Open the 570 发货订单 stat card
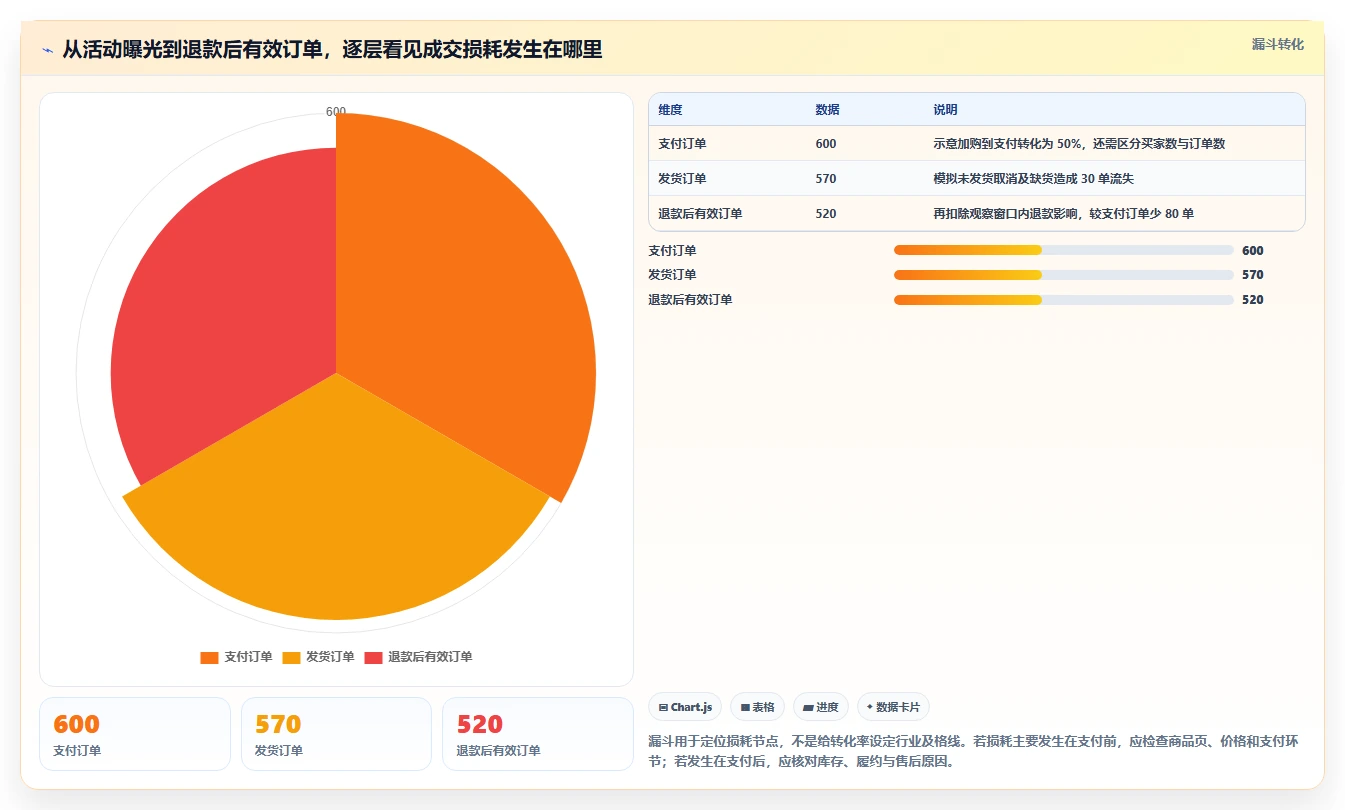The image size is (1345, 810). [x=336, y=734]
